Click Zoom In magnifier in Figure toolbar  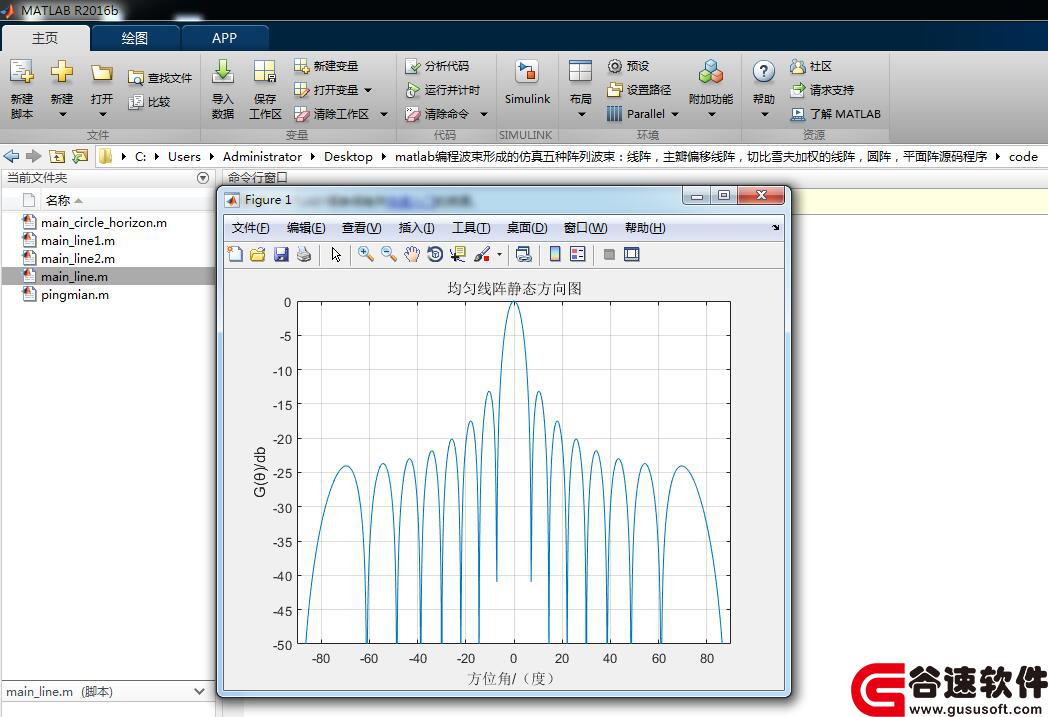(x=366, y=254)
